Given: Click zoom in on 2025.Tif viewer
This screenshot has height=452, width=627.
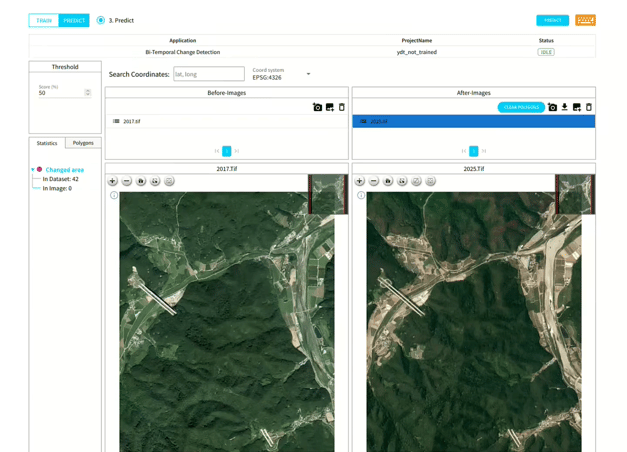Looking at the screenshot, I should (x=360, y=181).
